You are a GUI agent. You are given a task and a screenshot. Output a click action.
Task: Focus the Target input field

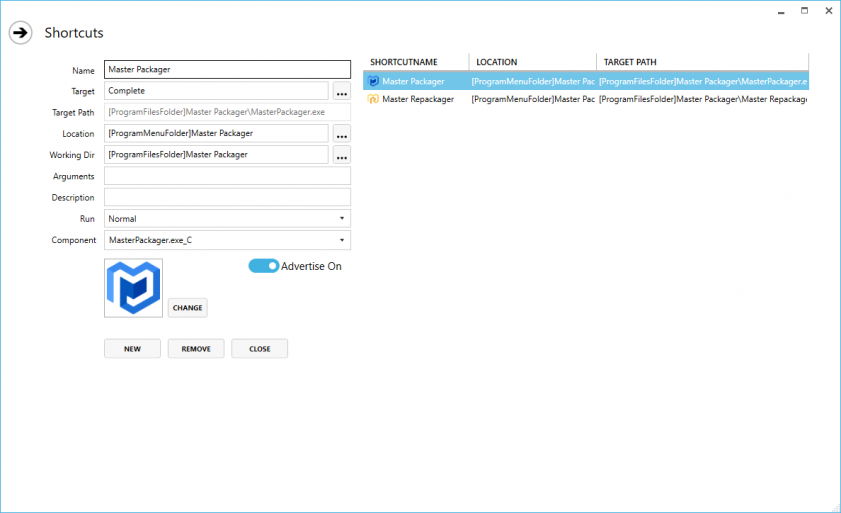coord(216,91)
